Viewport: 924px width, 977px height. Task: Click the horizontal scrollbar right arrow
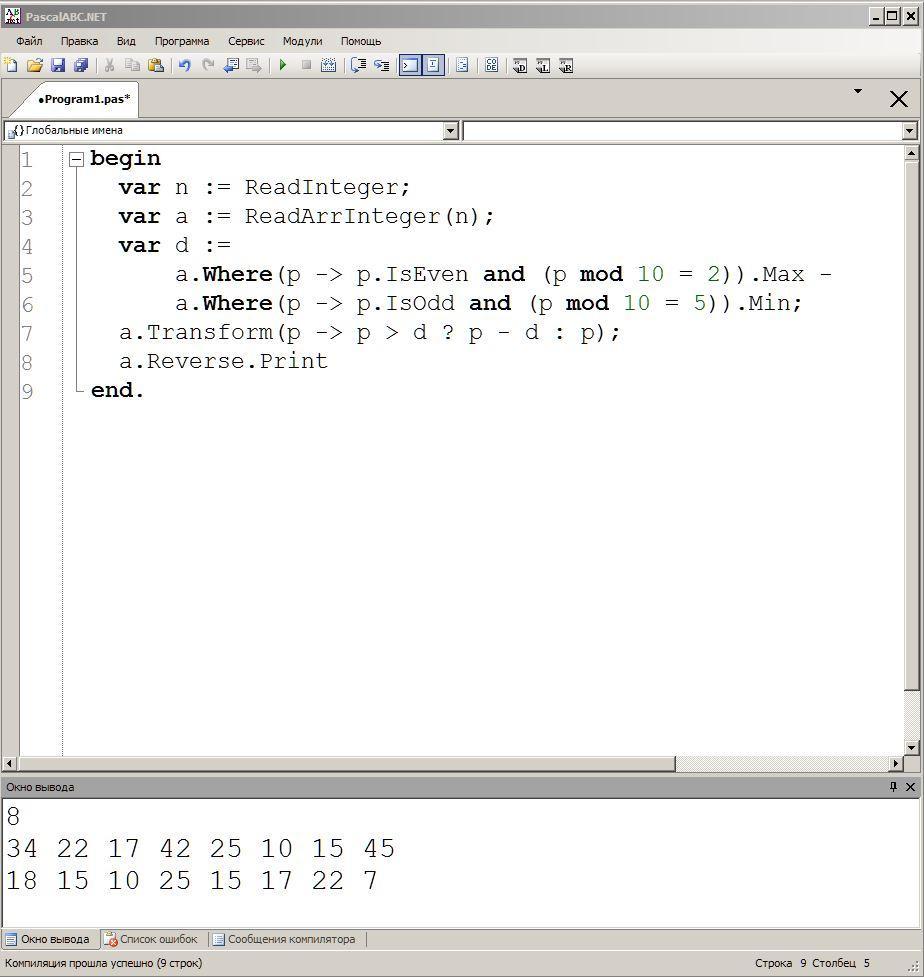[x=895, y=763]
